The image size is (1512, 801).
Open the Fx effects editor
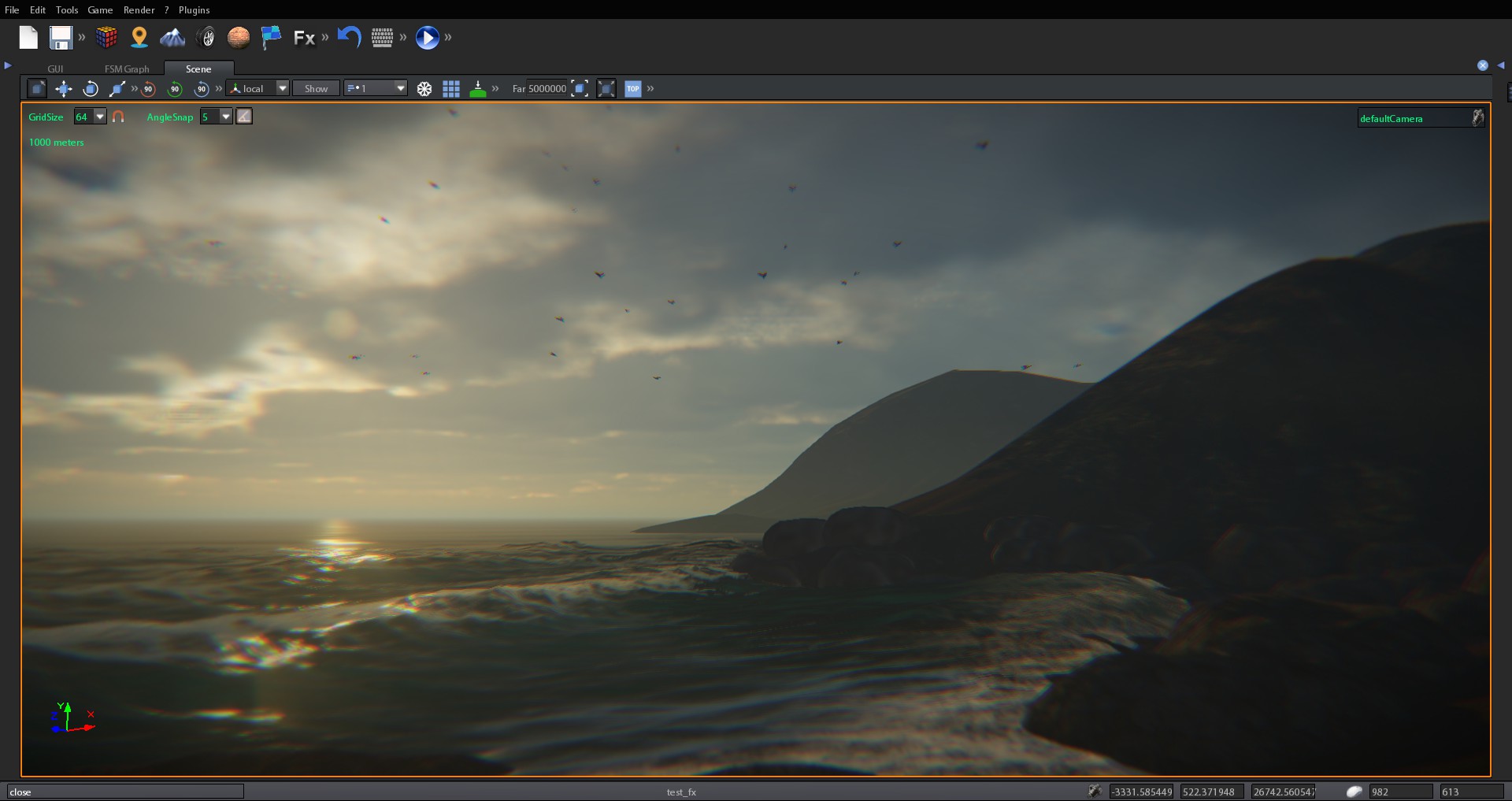tap(306, 37)
